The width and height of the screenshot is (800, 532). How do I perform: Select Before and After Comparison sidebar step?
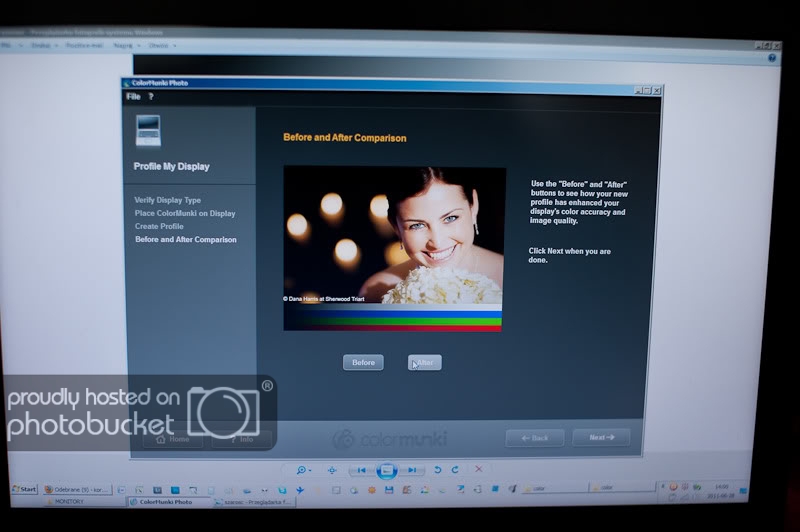pos(186,240)
